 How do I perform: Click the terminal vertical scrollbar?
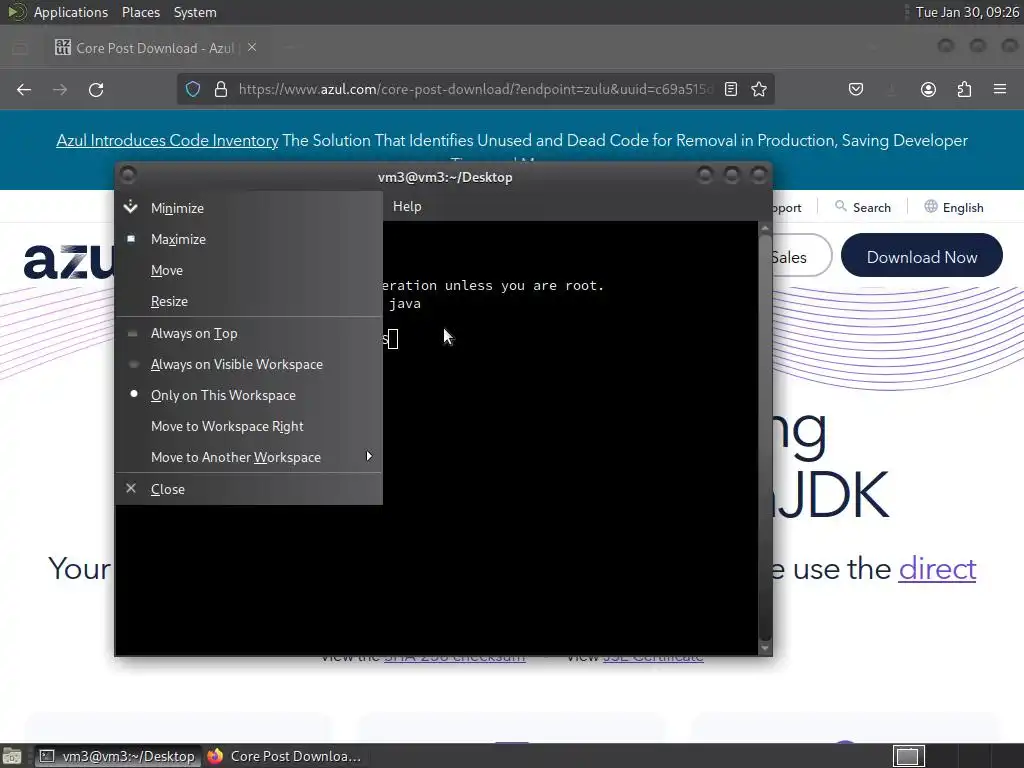(x=765, y=436)
